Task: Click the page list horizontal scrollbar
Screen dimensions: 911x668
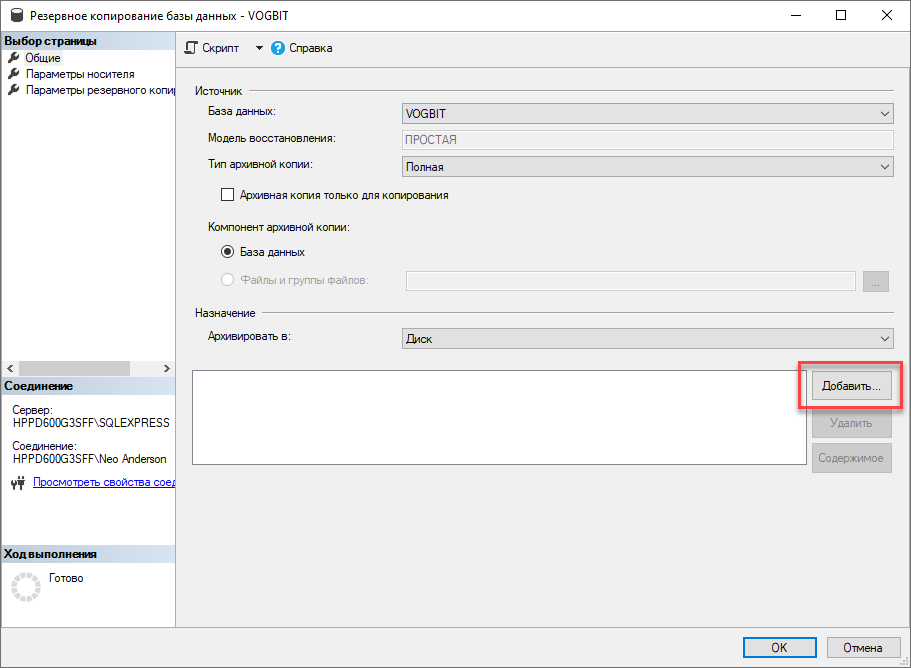Action: tap(88, 368)
